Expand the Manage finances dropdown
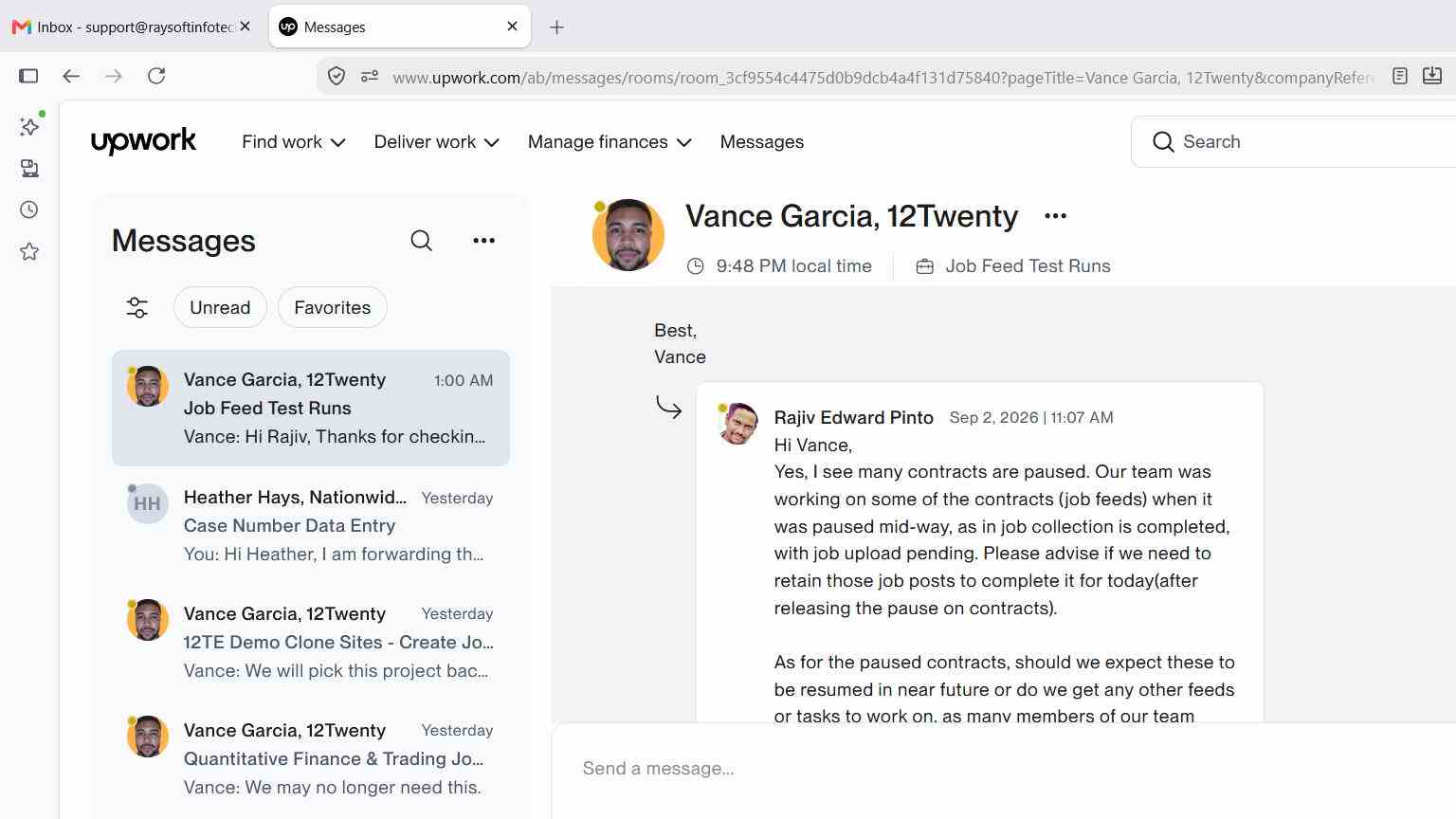1456x819 pixels. tap(610, 142)
